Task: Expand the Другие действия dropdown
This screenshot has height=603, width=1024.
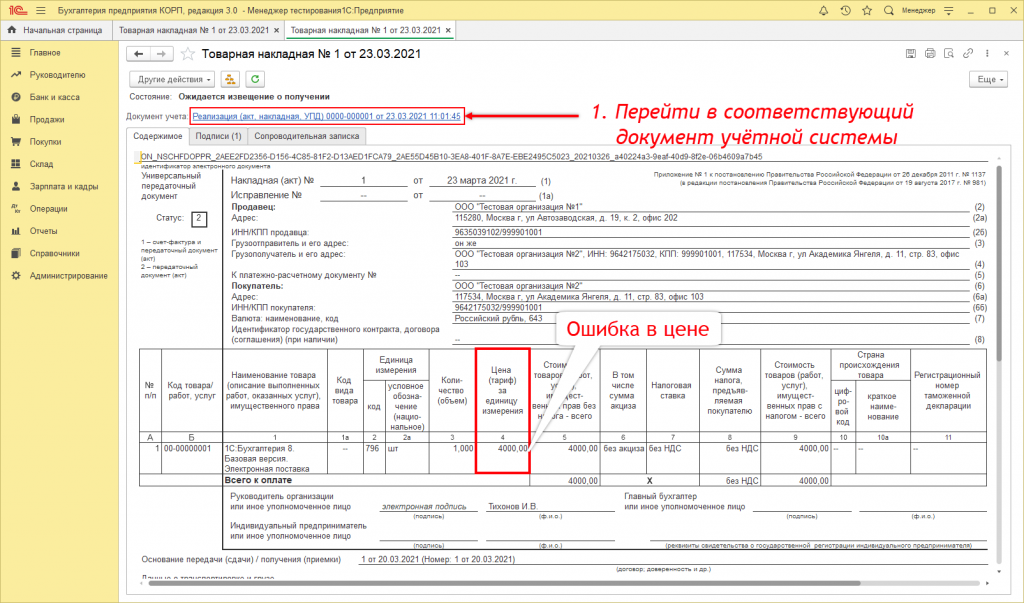Action: click(170, 79)
